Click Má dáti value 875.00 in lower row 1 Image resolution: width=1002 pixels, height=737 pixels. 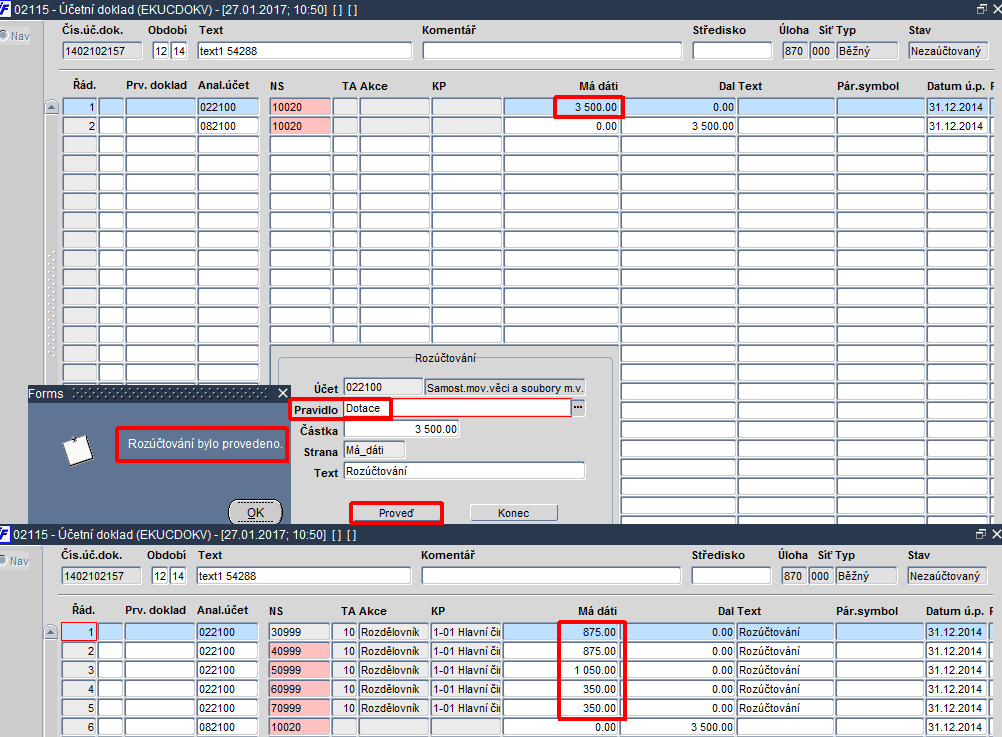click(560, 632)
